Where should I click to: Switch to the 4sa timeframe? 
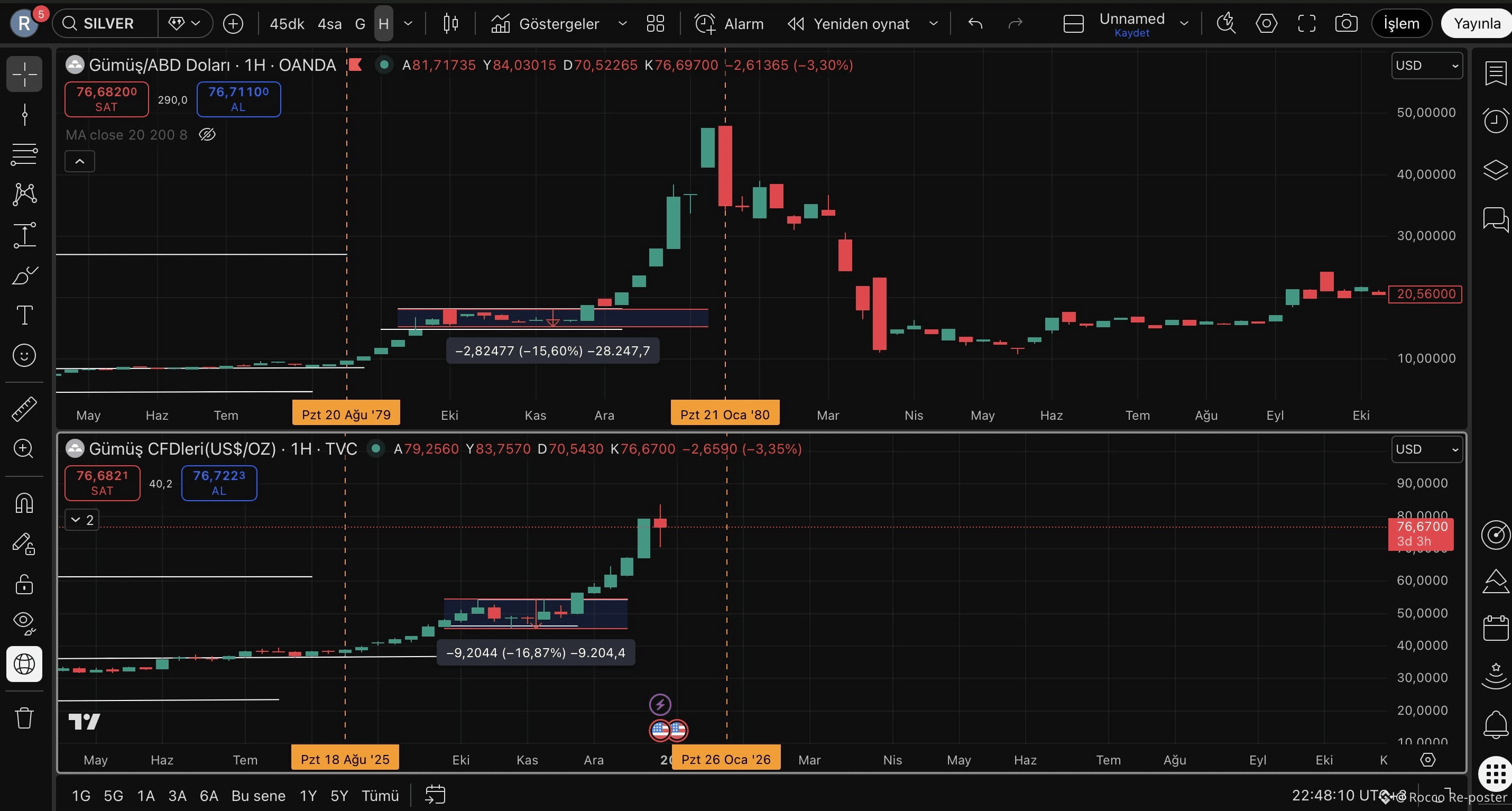[x=329, y=23]
